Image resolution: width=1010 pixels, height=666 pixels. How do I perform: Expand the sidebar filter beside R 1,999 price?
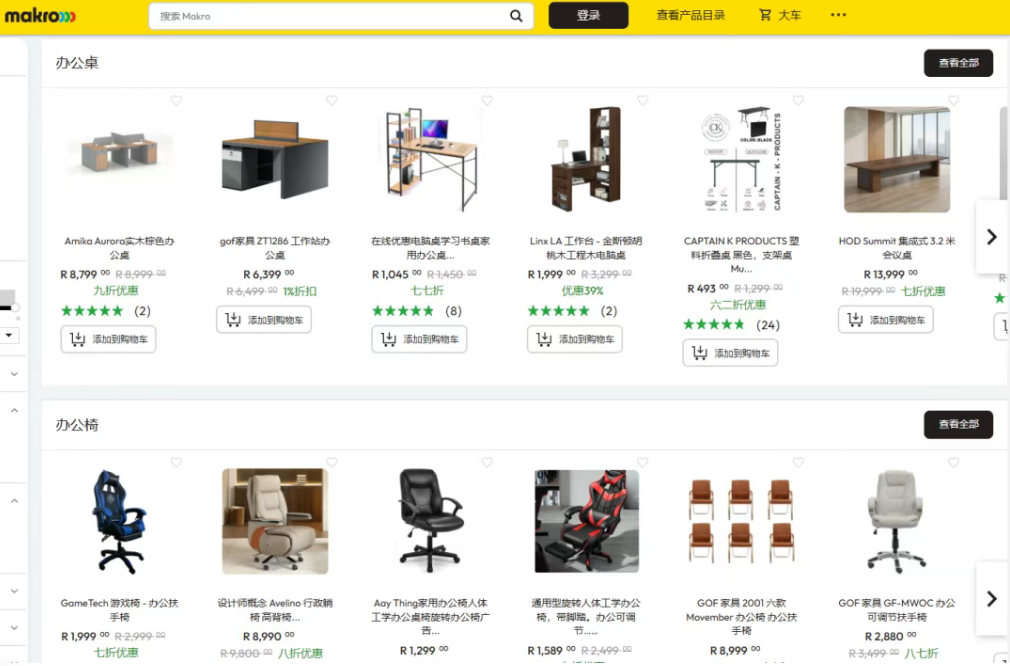[14, 627]
